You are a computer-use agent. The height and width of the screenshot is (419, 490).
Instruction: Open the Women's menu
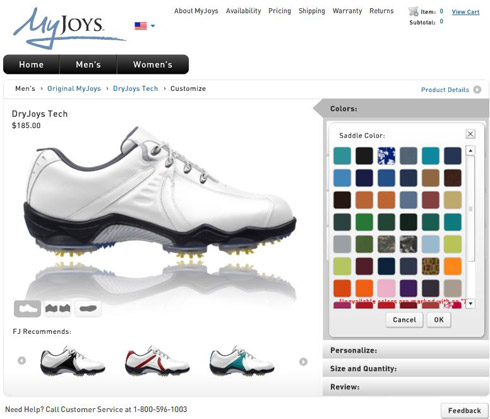click(x=153, y=64)
